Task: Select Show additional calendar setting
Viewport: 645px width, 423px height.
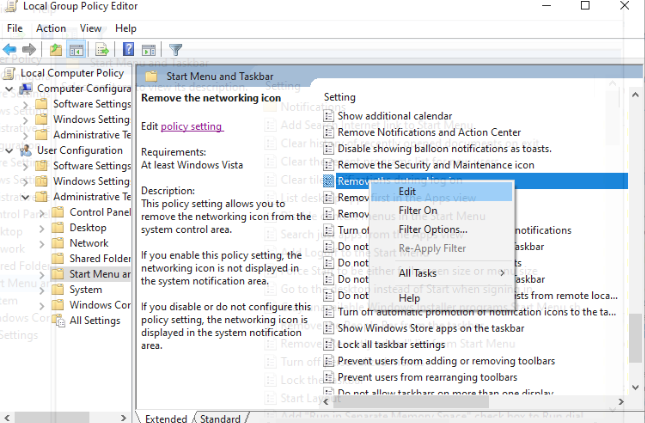Action: coord(394,116)
